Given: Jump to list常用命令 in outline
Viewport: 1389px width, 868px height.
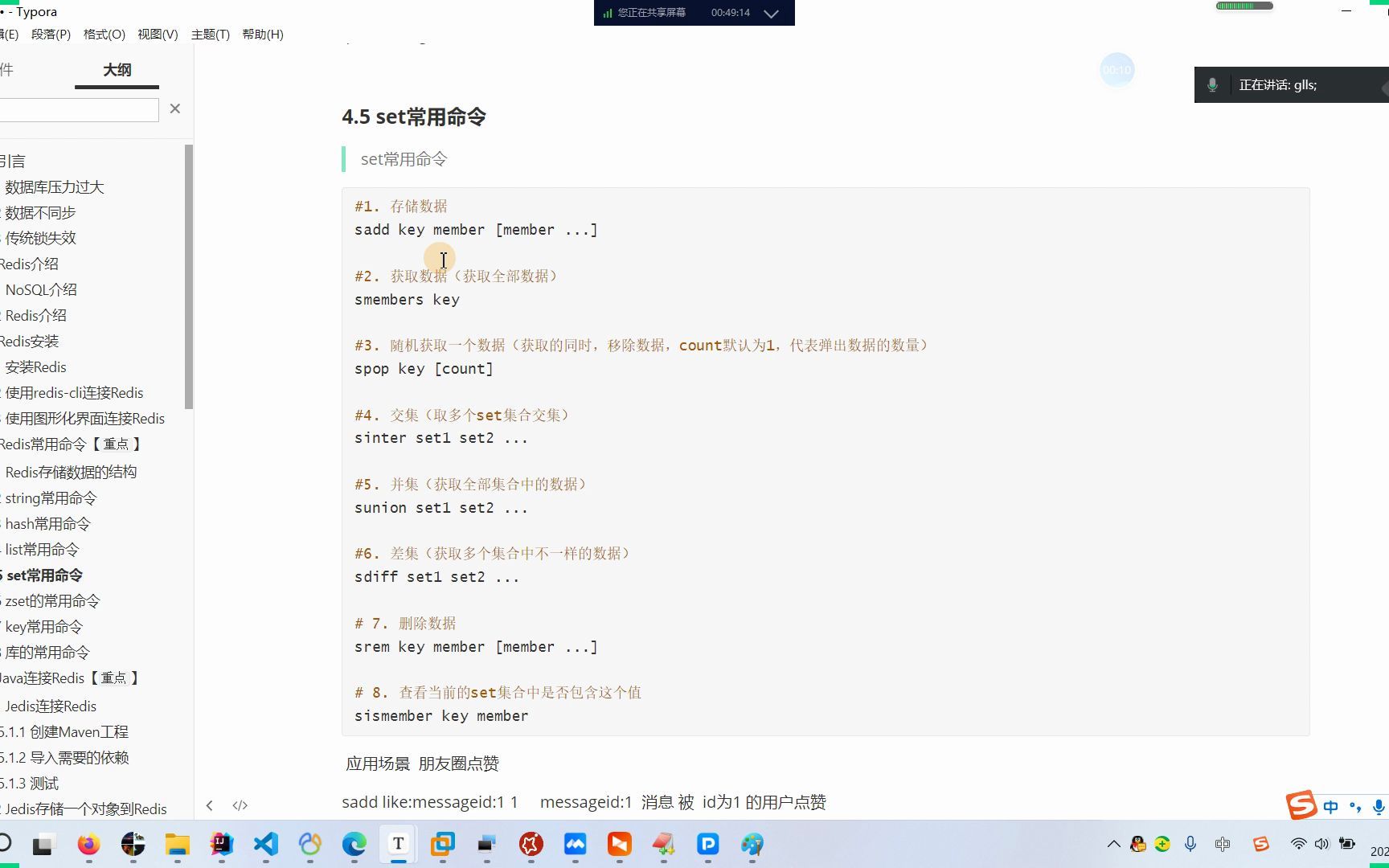Looking at the screenshot, I should [x=42, y=550].
